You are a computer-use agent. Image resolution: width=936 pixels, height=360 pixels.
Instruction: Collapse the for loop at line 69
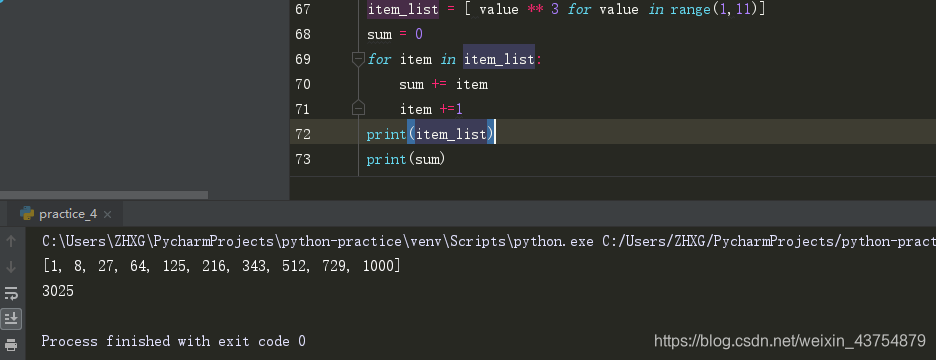pos(358,59)
